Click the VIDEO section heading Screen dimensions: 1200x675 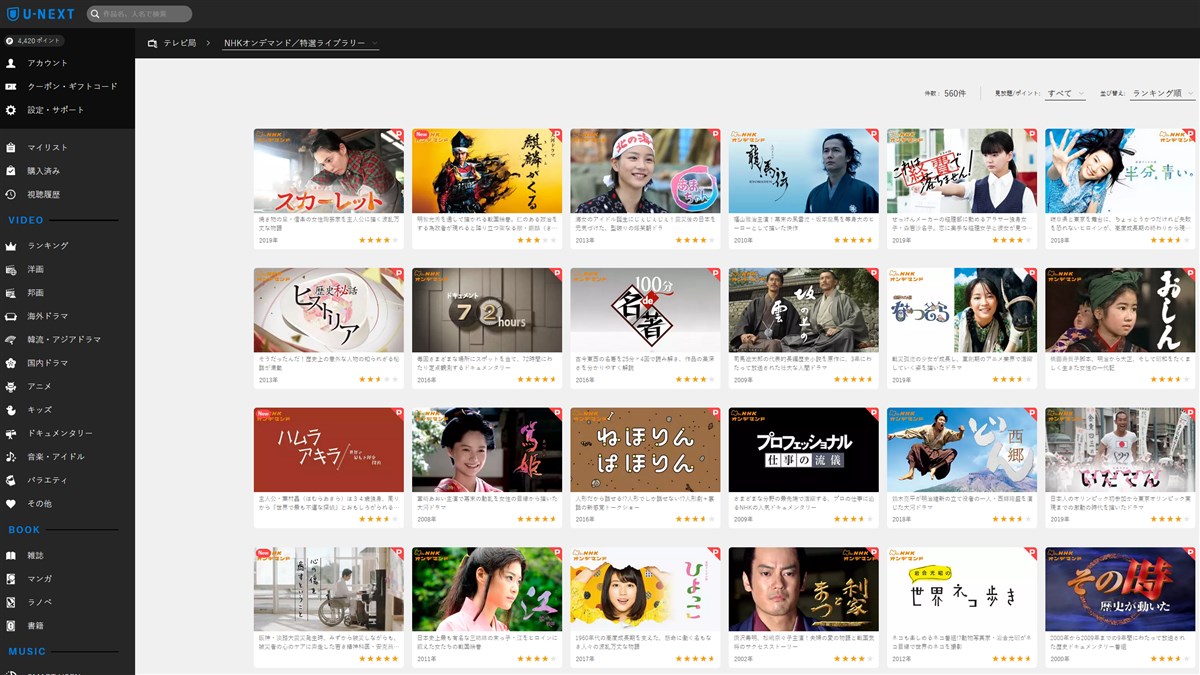click(x=26, y=220)
